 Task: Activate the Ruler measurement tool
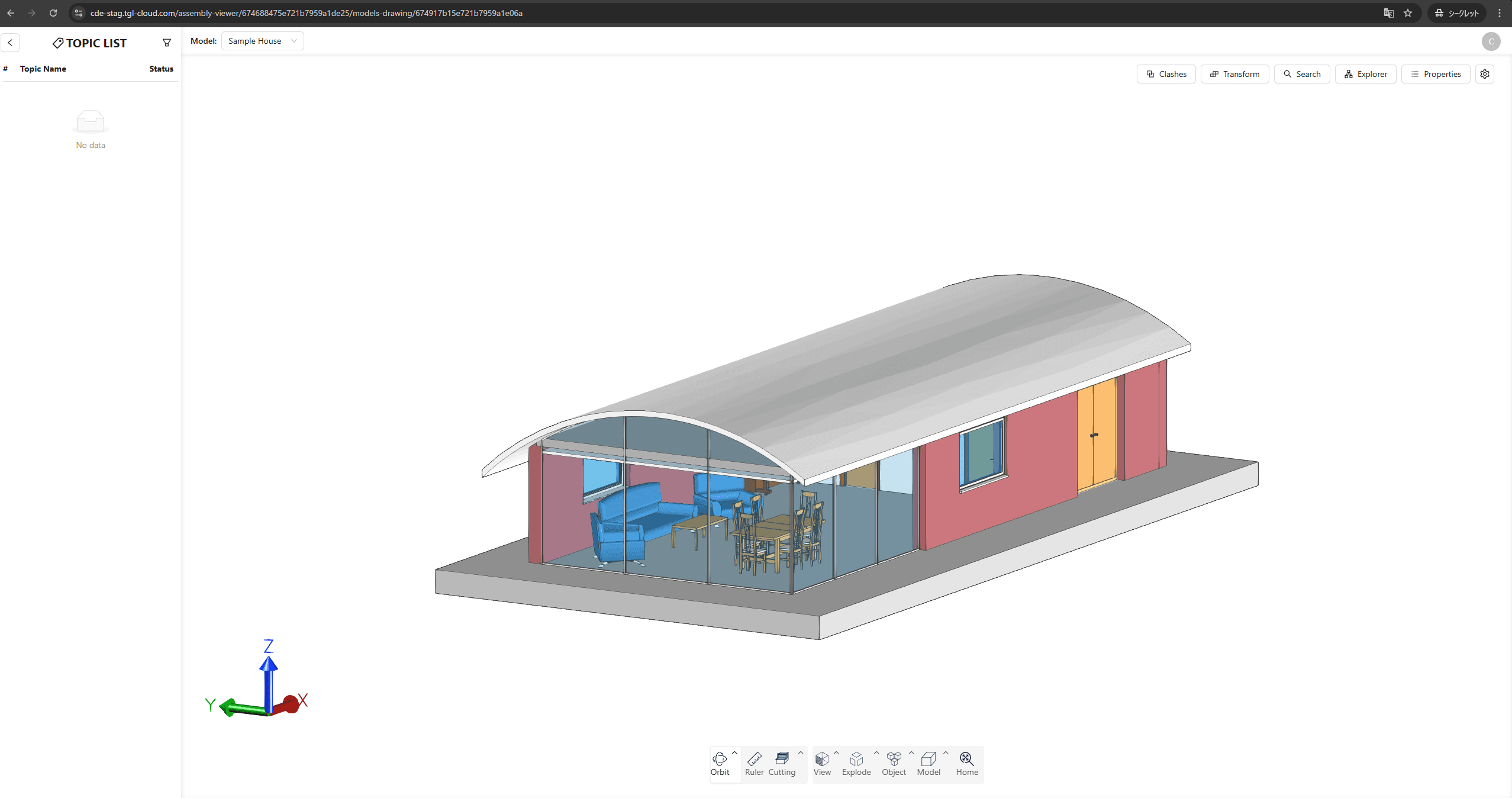tap(754, 764)
